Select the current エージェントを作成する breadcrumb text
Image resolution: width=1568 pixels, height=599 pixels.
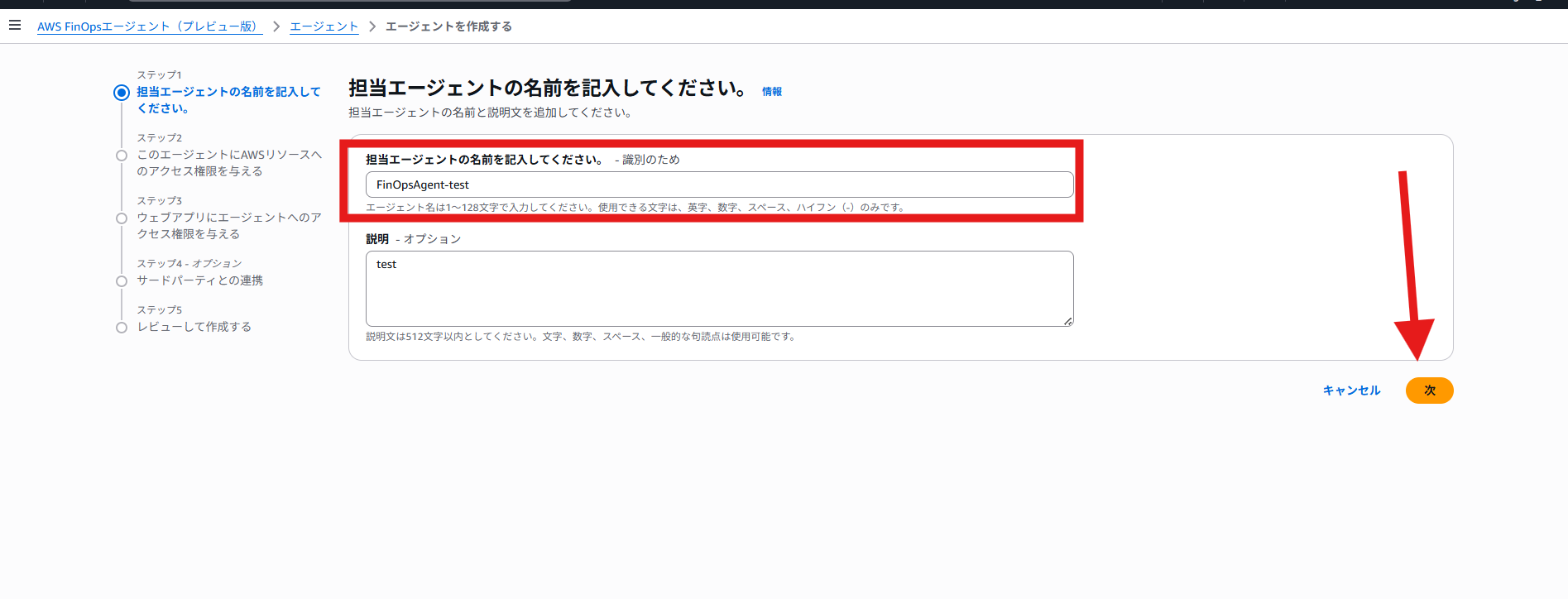pos(448,26)
